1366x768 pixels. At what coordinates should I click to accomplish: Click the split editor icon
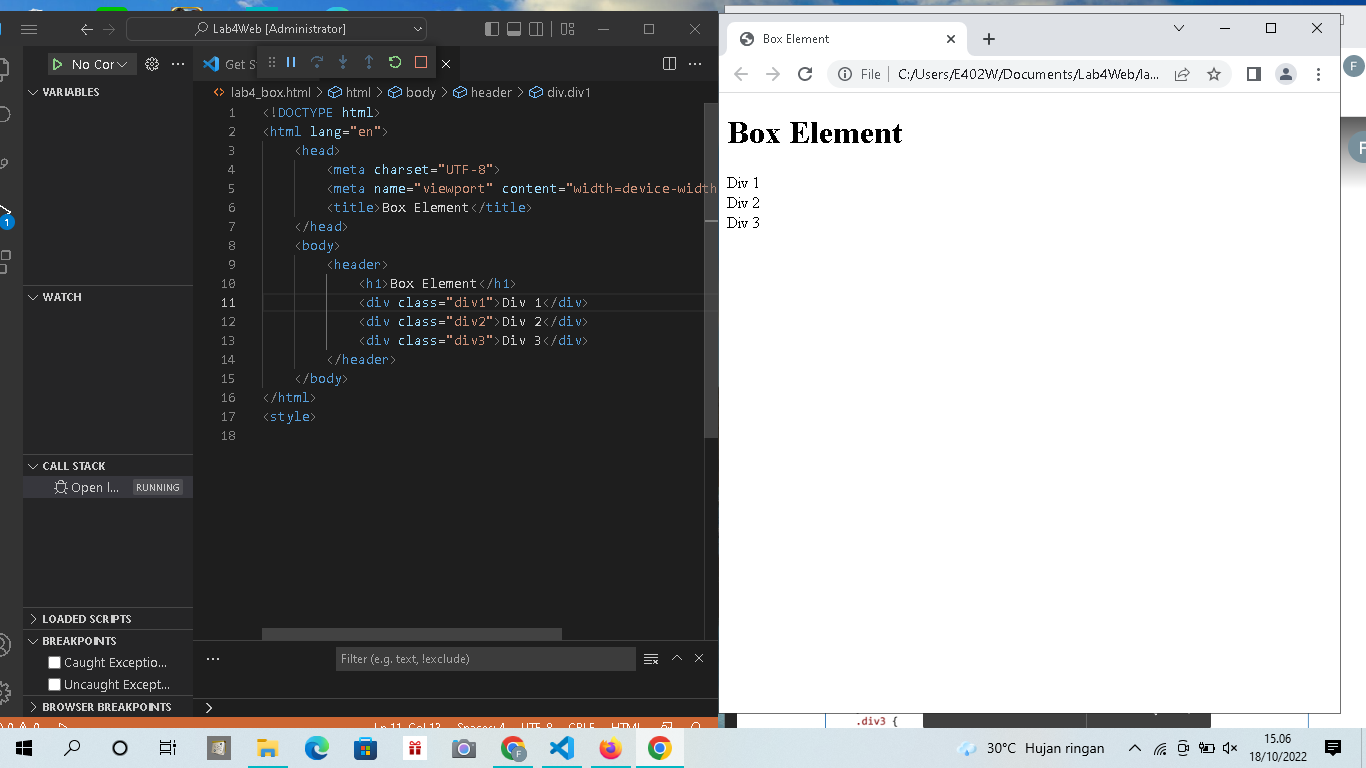[x=668, y=63]
